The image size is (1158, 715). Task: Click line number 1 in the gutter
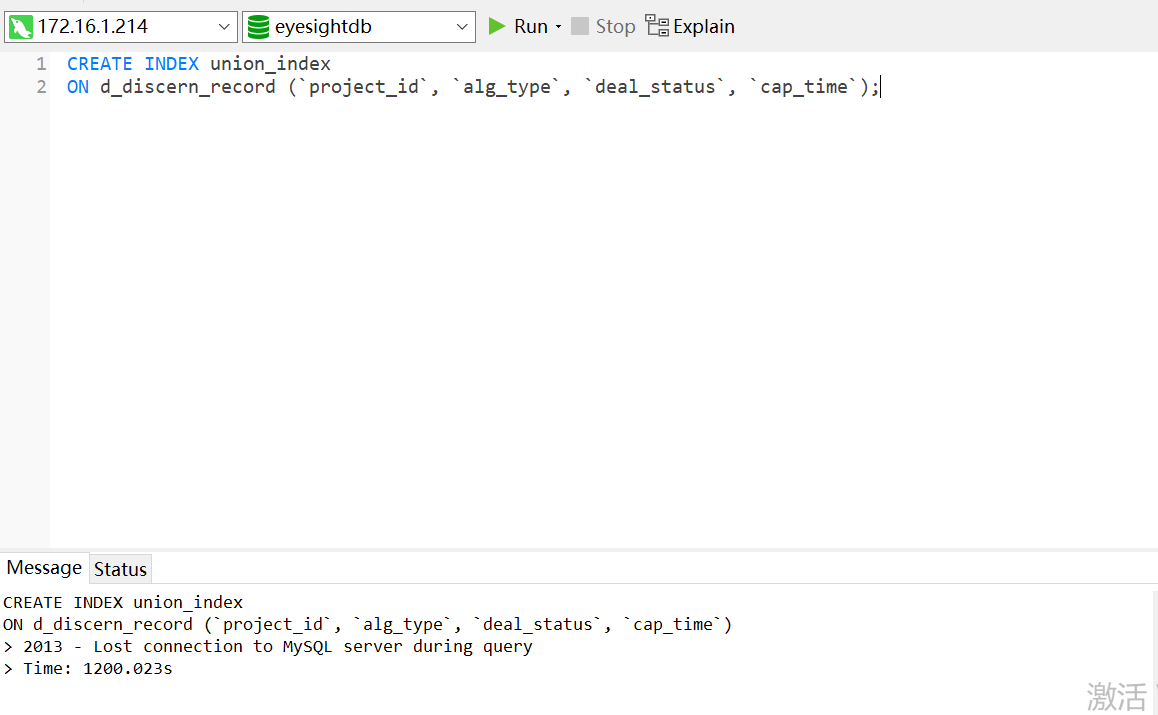[41, 64]
